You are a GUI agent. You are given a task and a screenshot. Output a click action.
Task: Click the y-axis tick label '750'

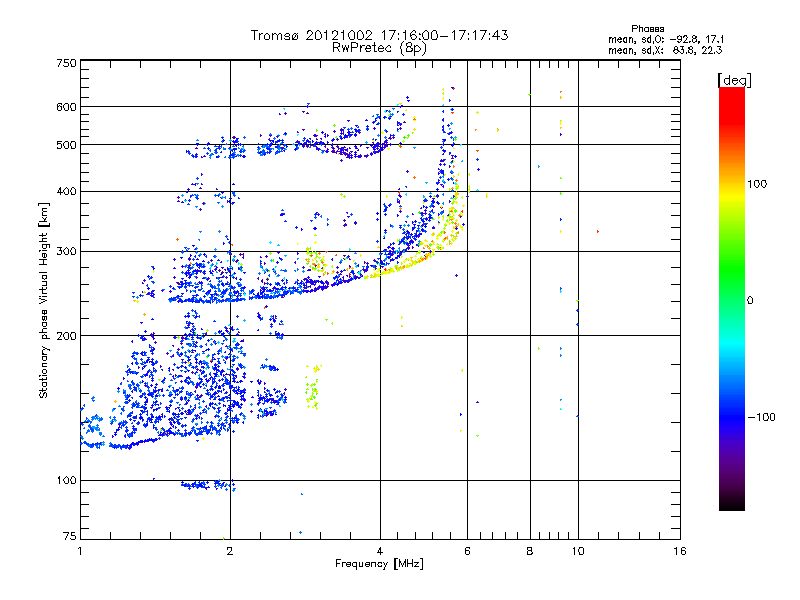coord(66,63)
